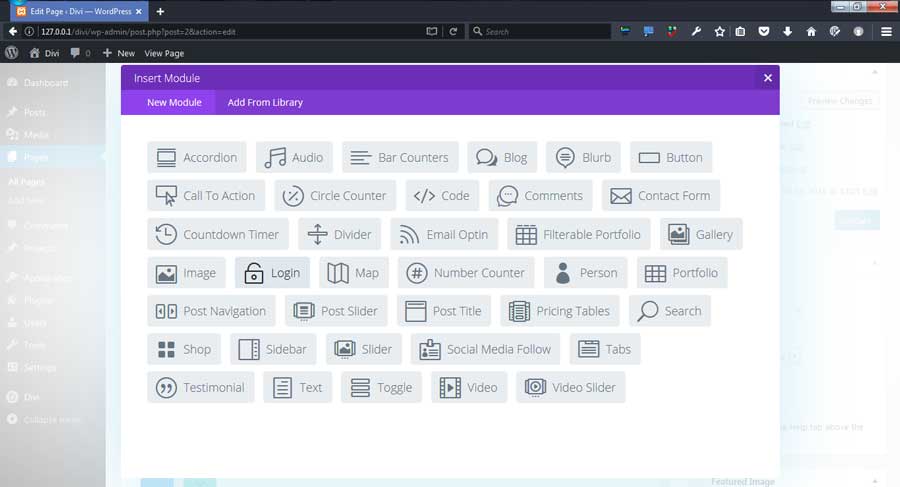Add the Video Slider module
The image size is (900, 487).
(x=571, y=388)
